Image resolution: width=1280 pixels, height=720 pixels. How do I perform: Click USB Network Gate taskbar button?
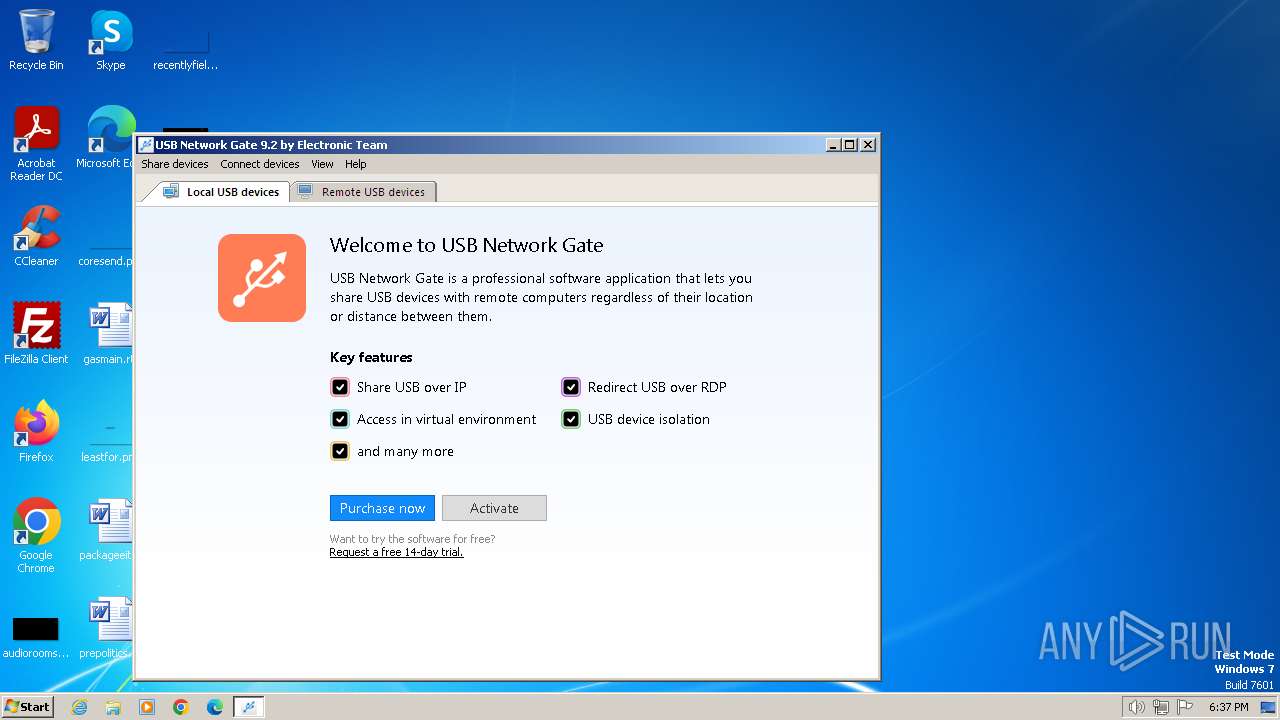click(249, 707)
